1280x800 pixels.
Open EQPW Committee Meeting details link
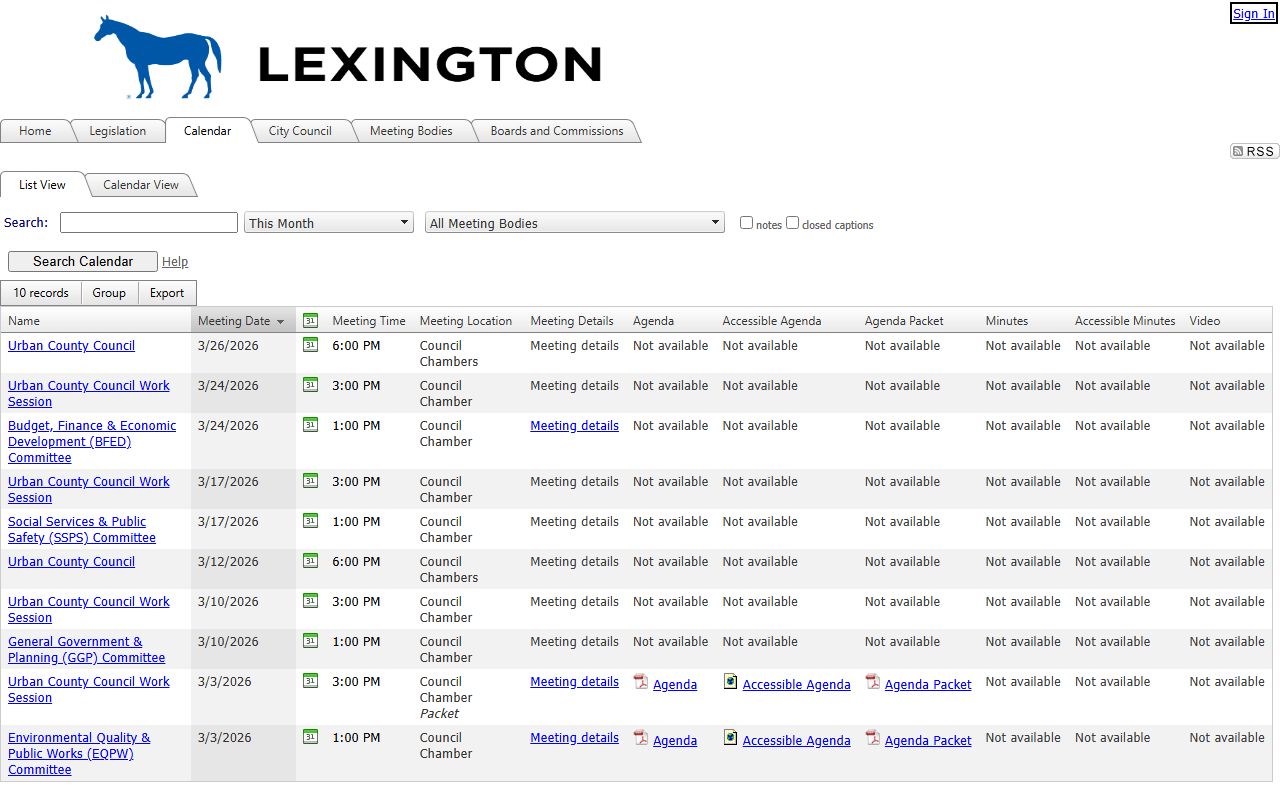coord(574,738)
